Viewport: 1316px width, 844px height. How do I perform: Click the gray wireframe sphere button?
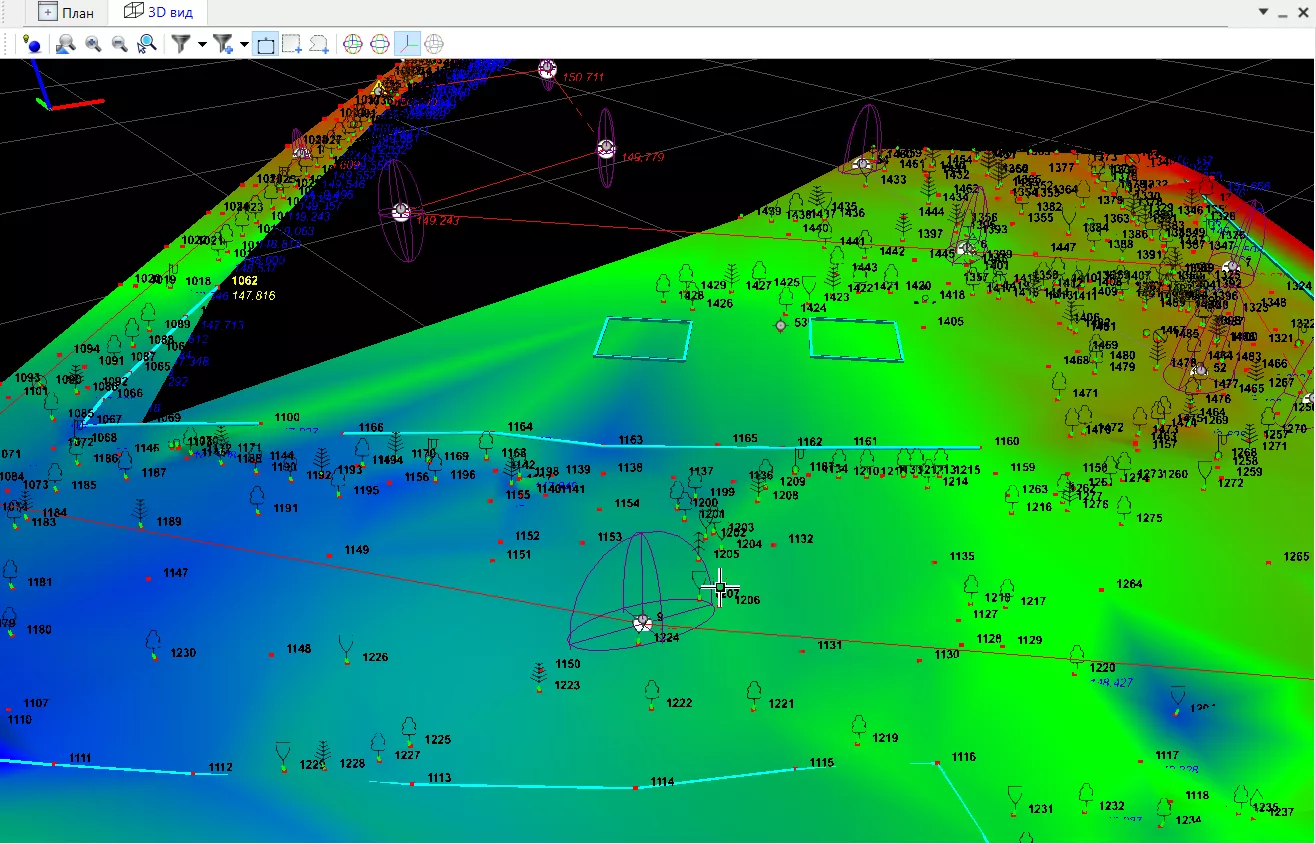[434, 44]
